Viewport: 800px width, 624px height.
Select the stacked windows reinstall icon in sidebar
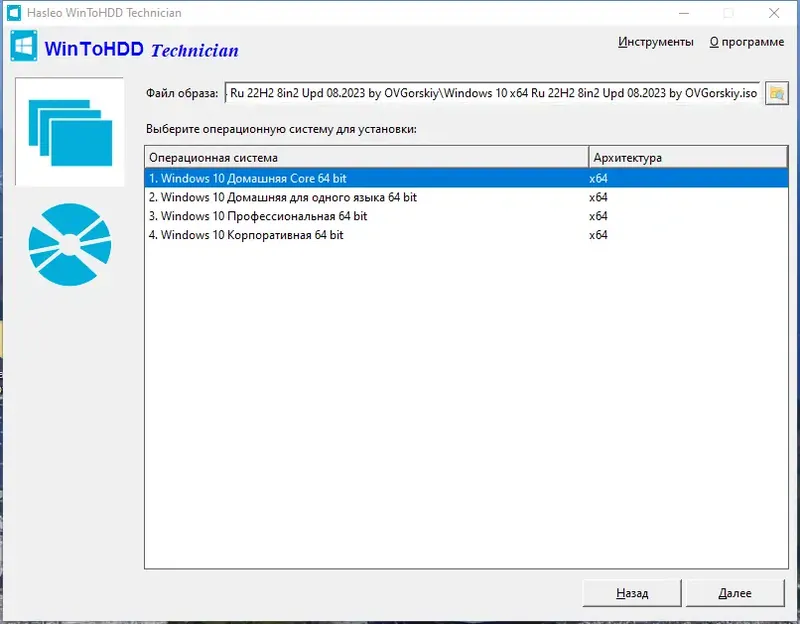coord(70,132)
